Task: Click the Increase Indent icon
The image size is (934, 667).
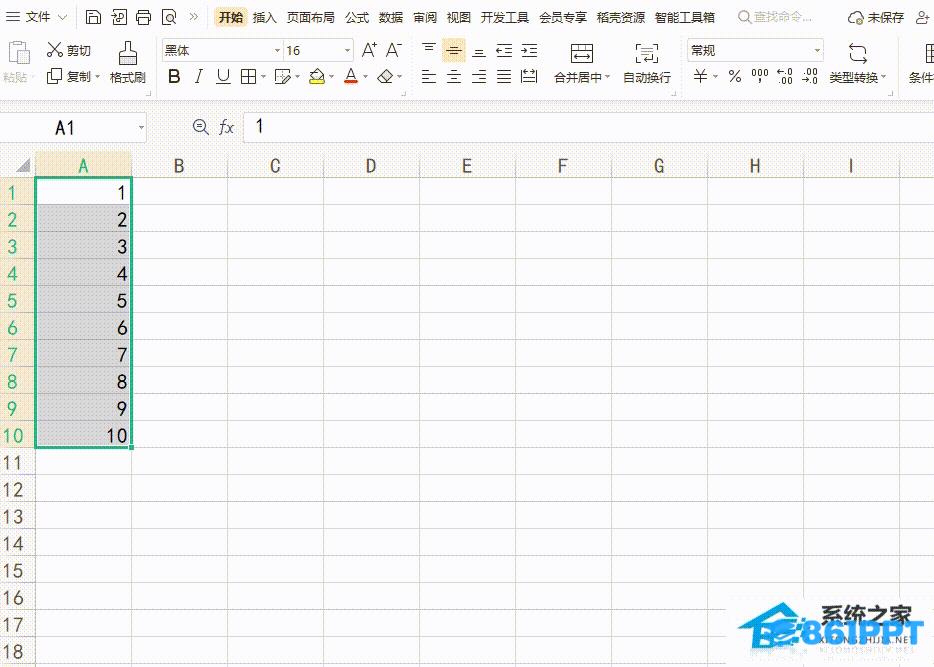Action: coord(529,51)
